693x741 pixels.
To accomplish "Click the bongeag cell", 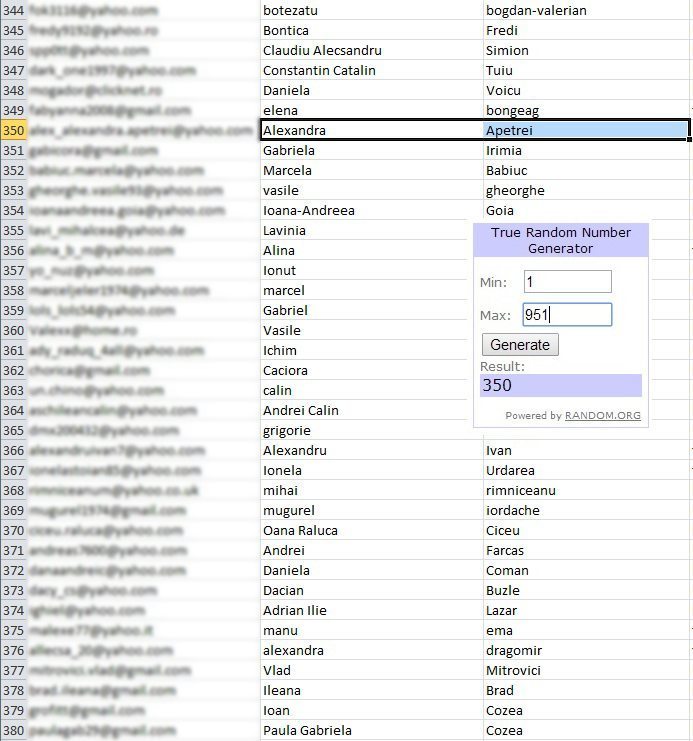I will point(586,111).
